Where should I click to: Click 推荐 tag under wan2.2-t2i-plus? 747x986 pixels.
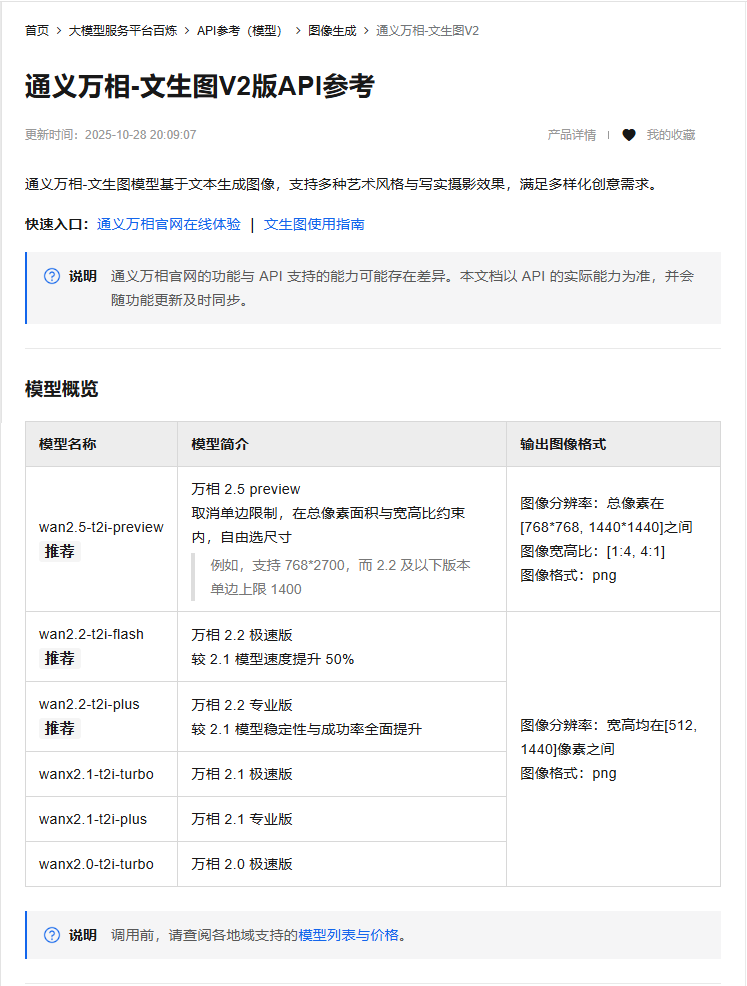60,728
